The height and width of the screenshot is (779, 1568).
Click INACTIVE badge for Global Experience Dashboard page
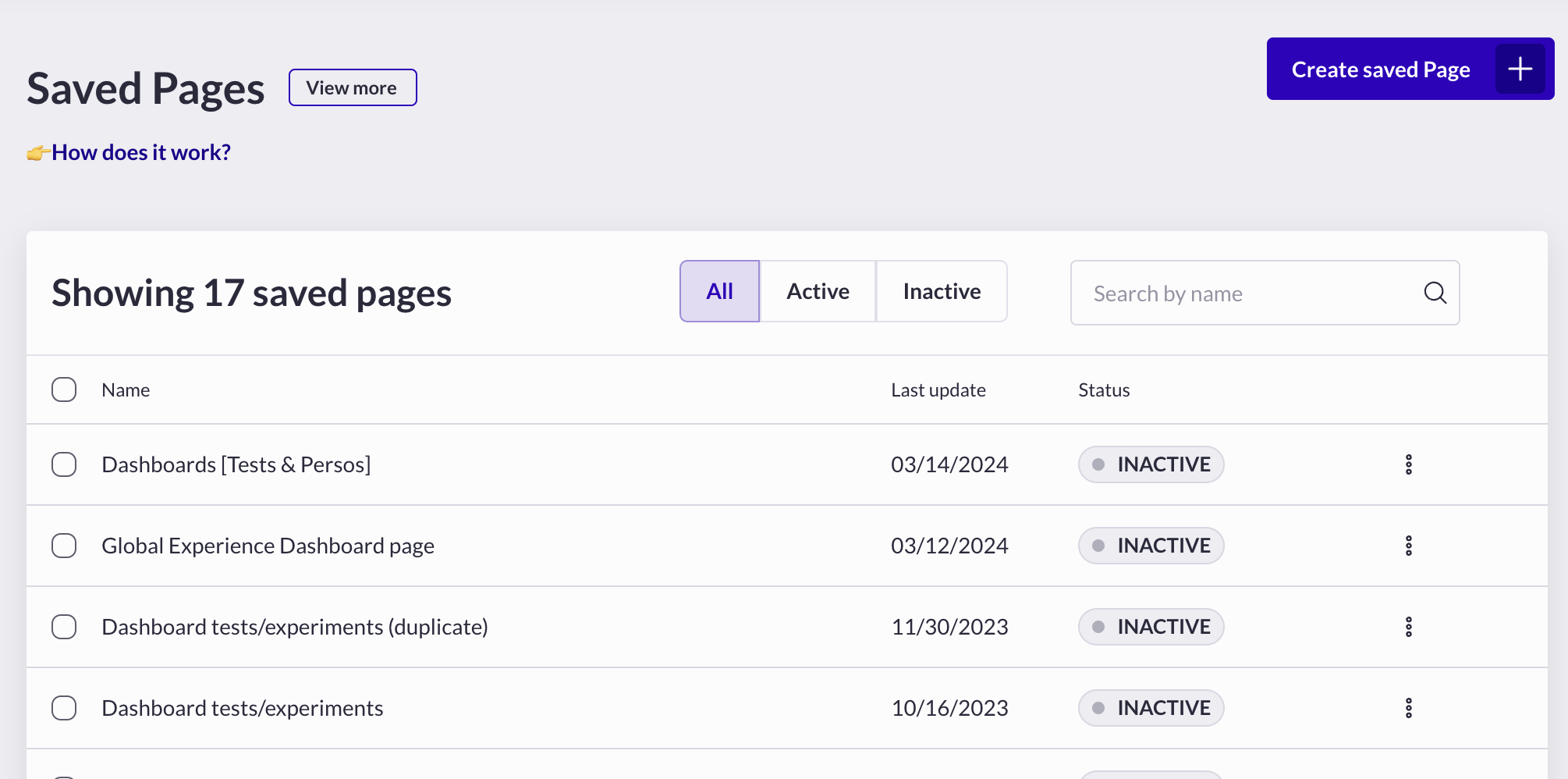click(x=1151, y=546)
